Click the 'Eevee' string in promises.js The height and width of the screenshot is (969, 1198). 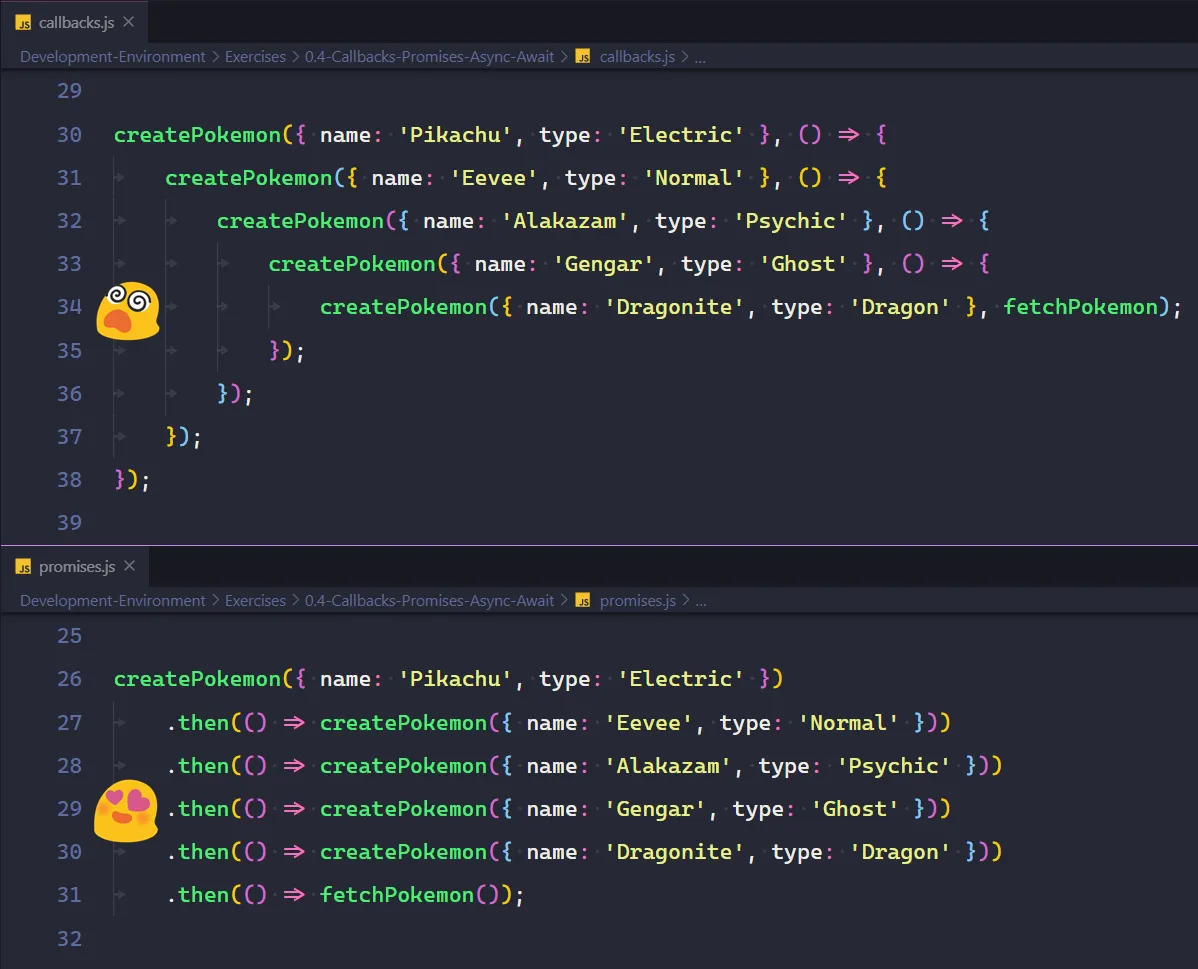pyautogui.click(x=649, y=722)
